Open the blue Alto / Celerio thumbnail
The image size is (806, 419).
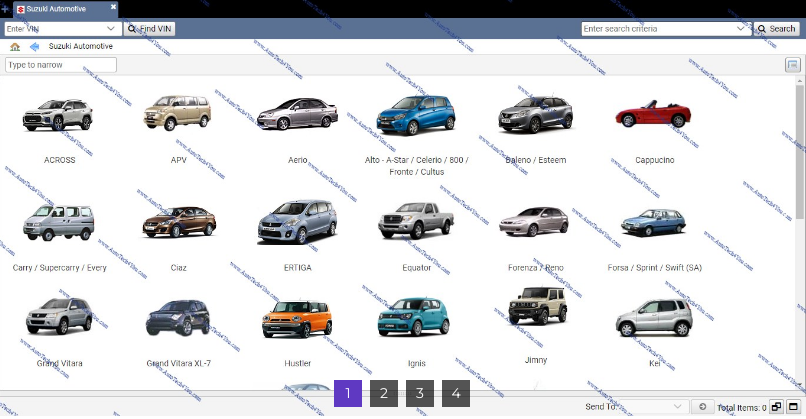coord(416,115)
